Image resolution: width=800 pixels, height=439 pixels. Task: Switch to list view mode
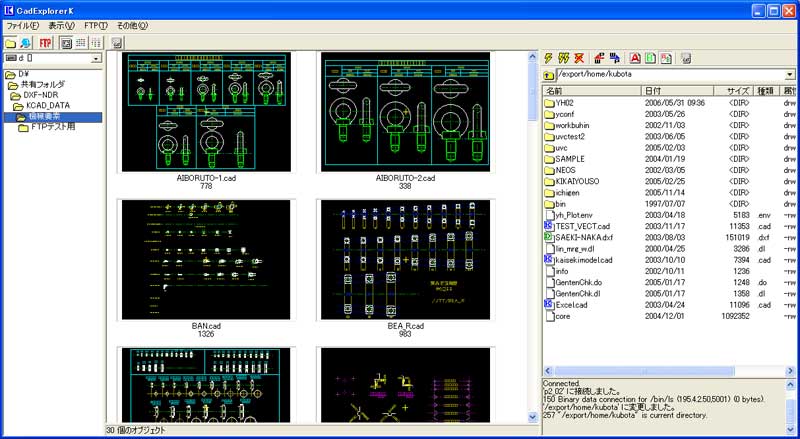point(81,43)
